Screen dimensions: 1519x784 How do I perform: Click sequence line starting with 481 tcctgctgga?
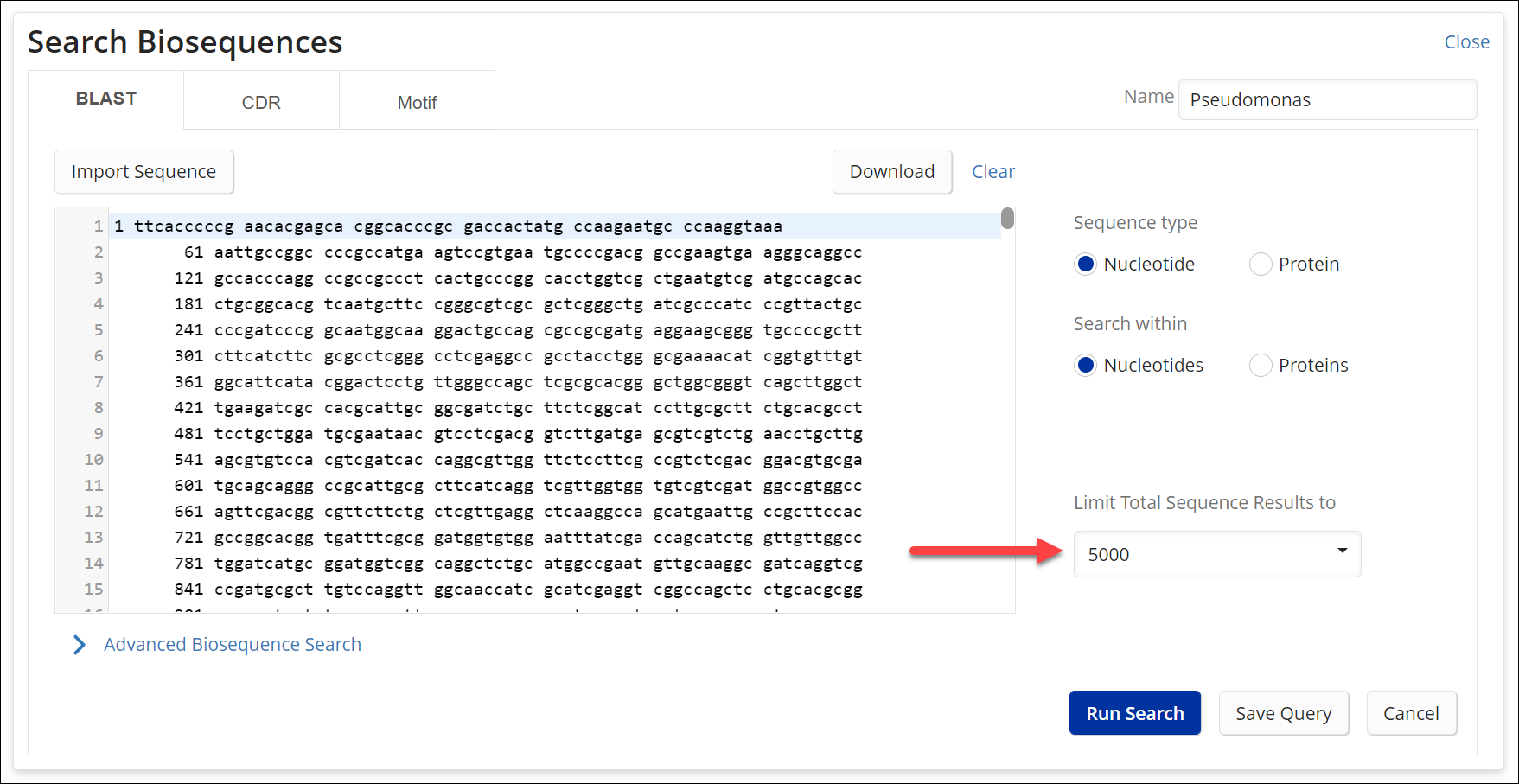click(x=554, y=434)
